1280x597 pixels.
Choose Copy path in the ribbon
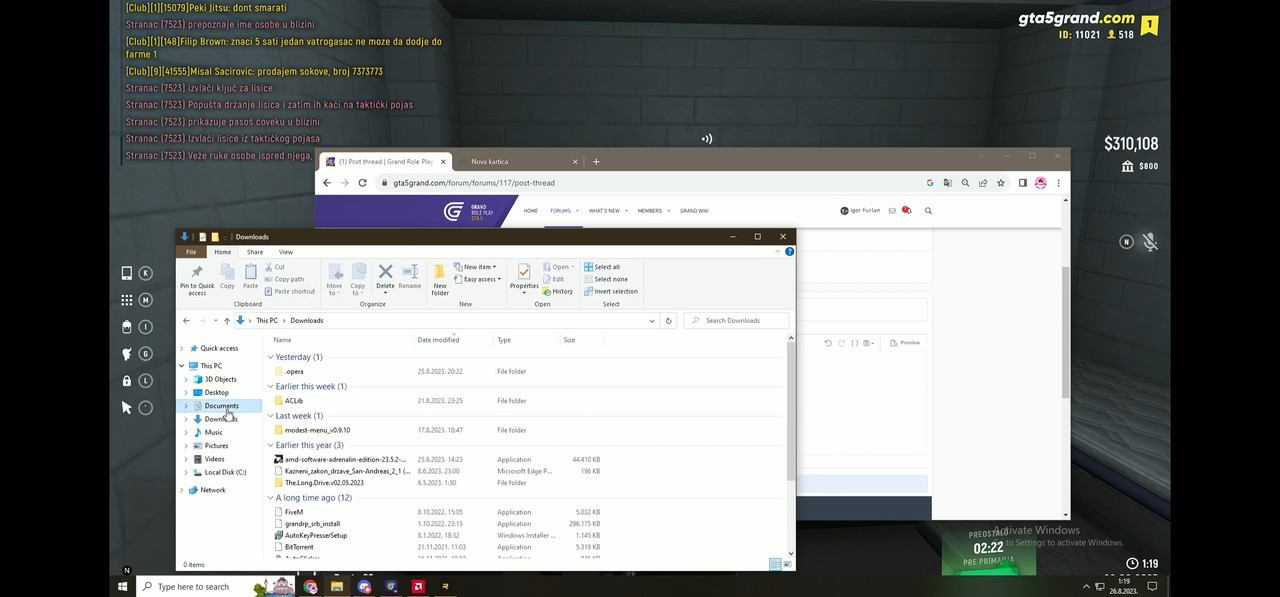pyautogui.click(x=284, y=279)
